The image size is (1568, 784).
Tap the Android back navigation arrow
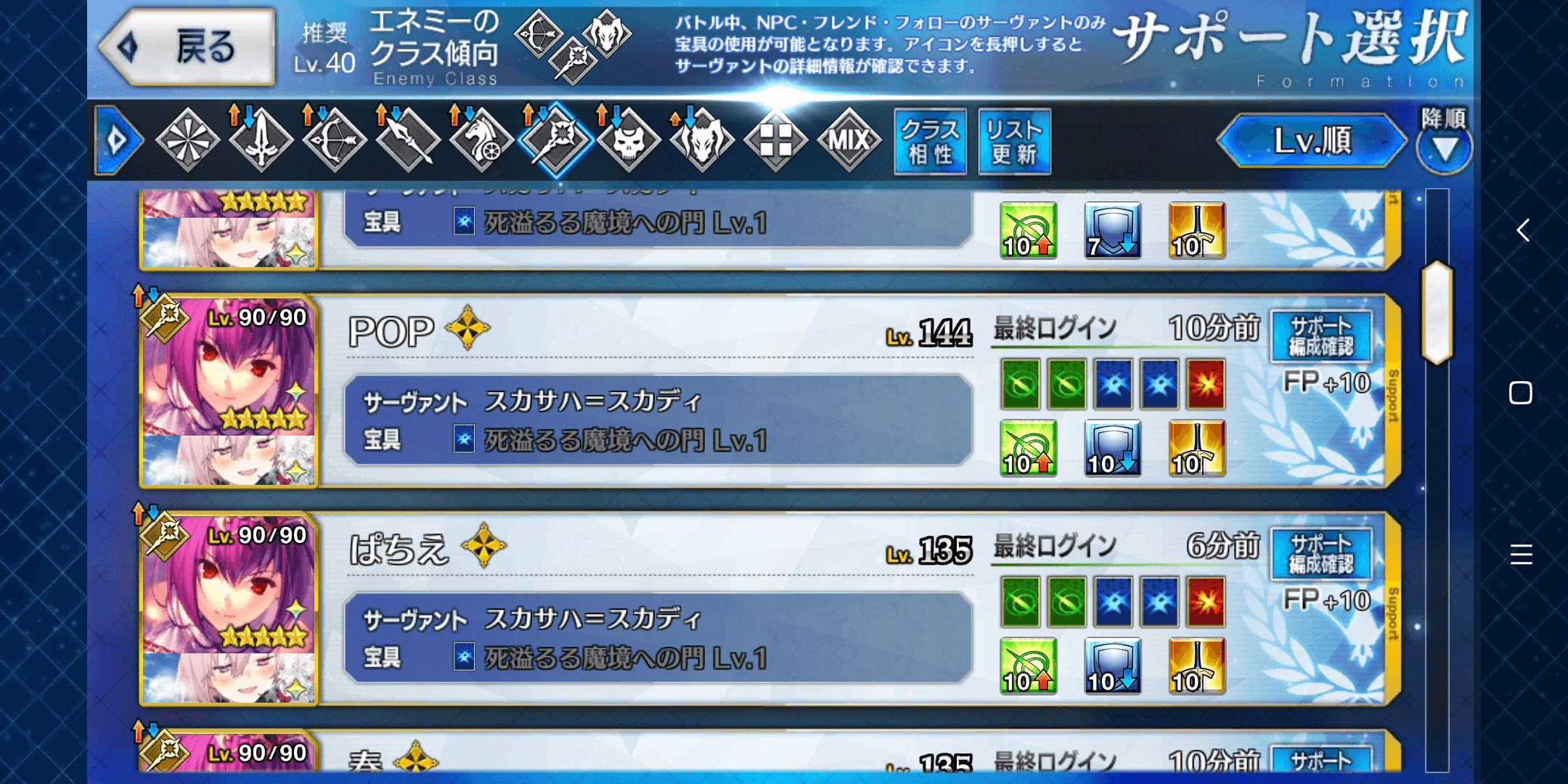point(1522,231)
